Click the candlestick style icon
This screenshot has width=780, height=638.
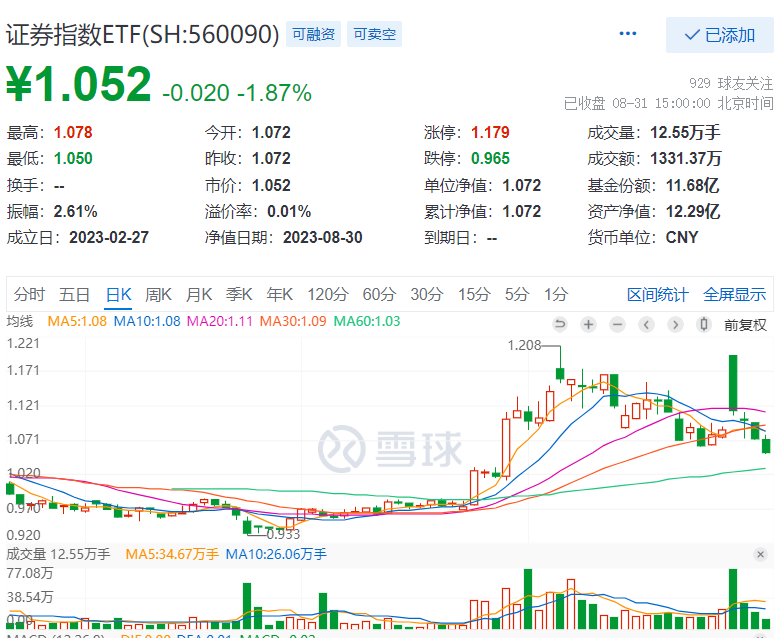[x=703, y=325]
